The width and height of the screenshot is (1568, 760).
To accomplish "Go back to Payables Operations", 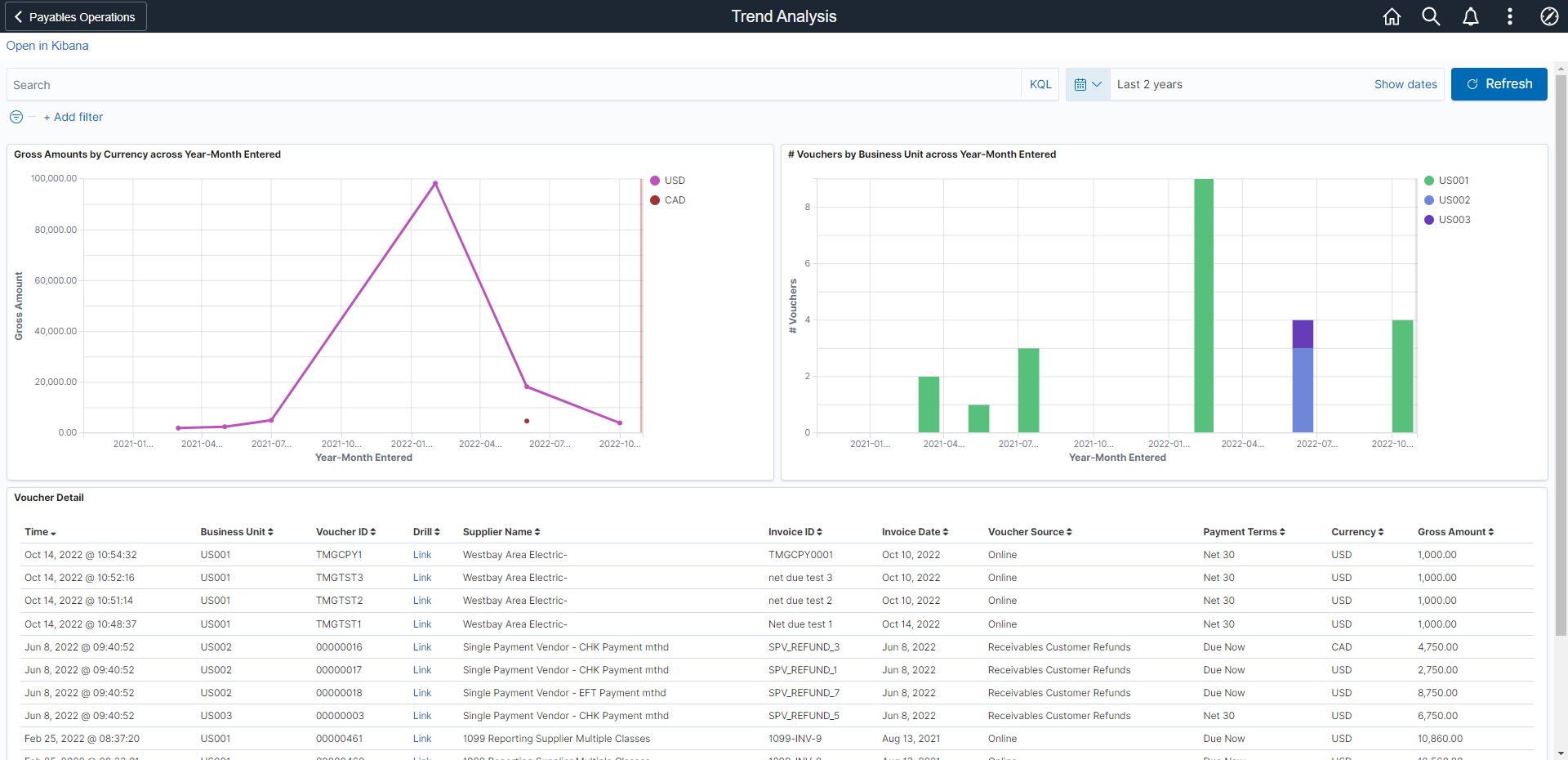I will 74,16.
